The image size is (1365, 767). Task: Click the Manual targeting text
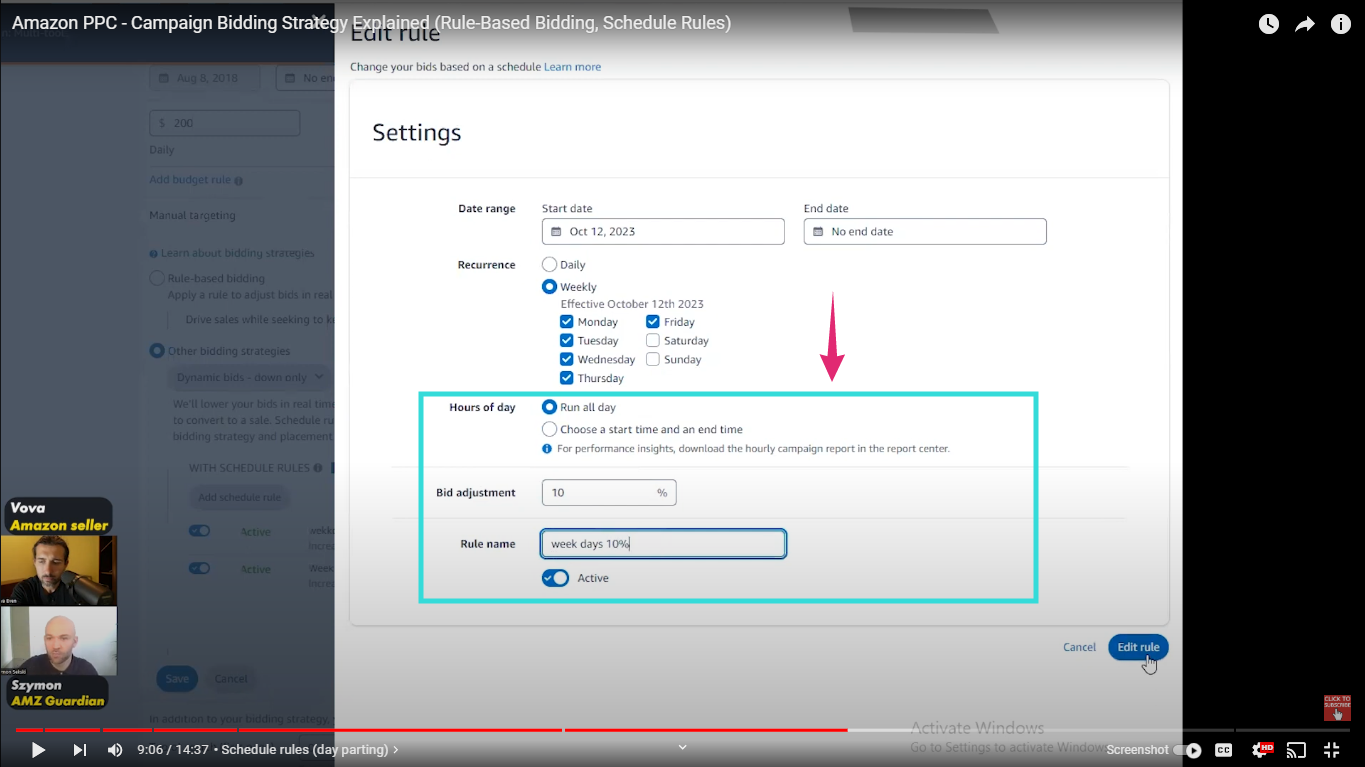pos(192,215)
